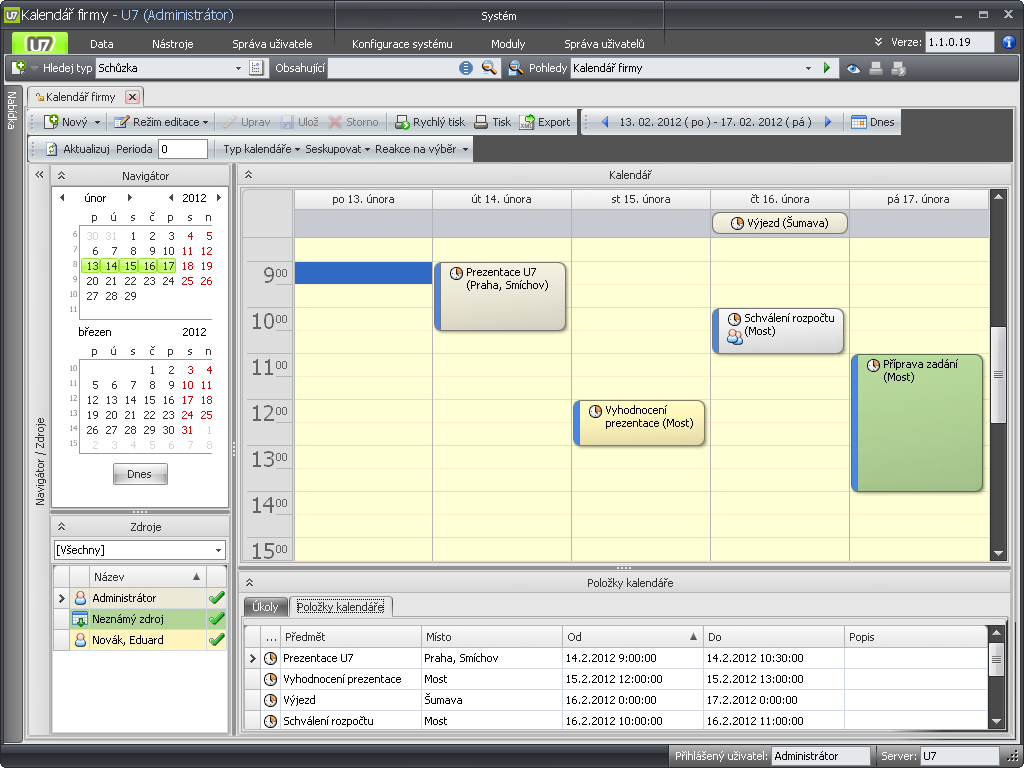This screenshot has width=1024, height=768.
Task: Click the Tisk print button
Action: 492,122
